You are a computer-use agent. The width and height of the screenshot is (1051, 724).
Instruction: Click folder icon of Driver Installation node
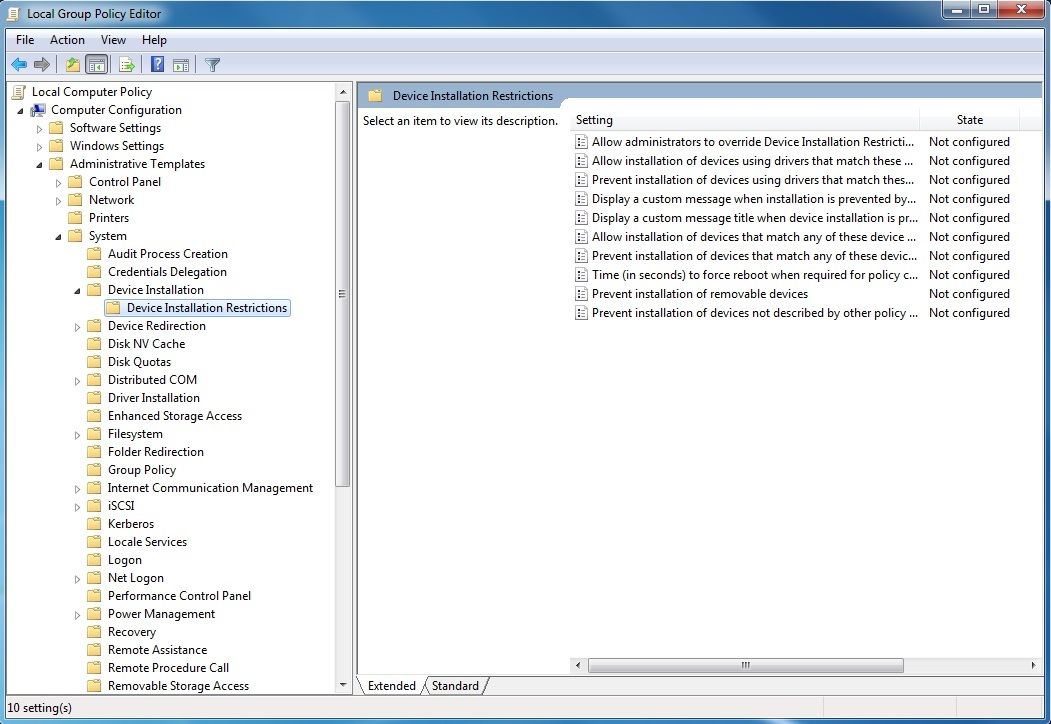pos(95,398)
